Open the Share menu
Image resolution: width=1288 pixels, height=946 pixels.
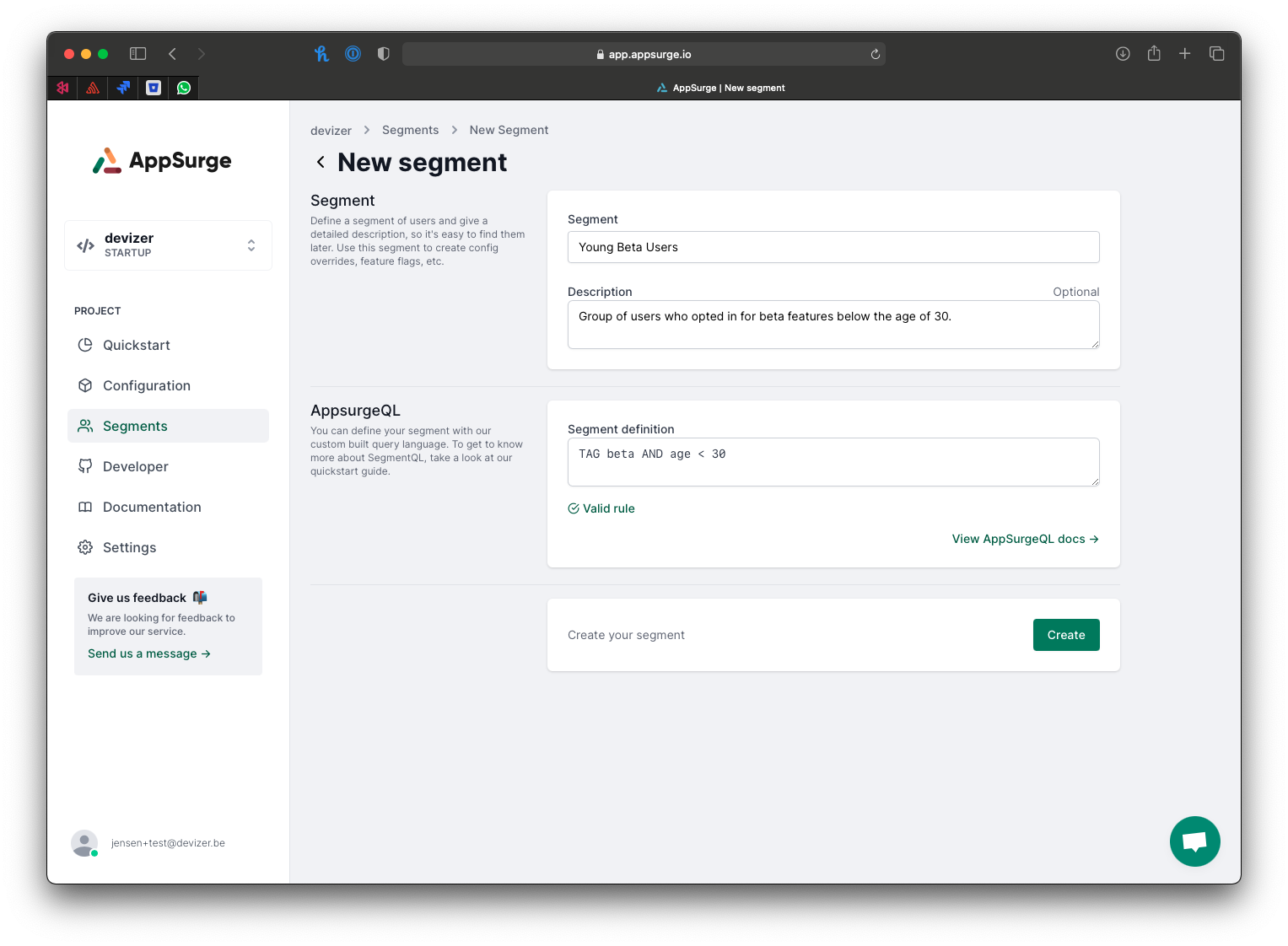click(1154, 53)
